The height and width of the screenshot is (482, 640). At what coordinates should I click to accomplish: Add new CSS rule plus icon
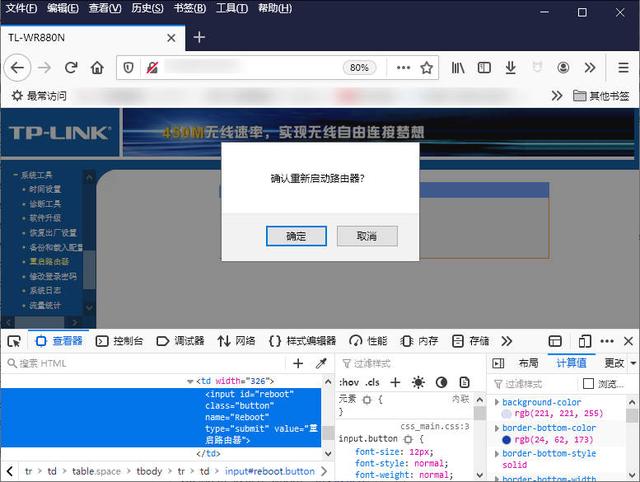(x=395, y=382)
